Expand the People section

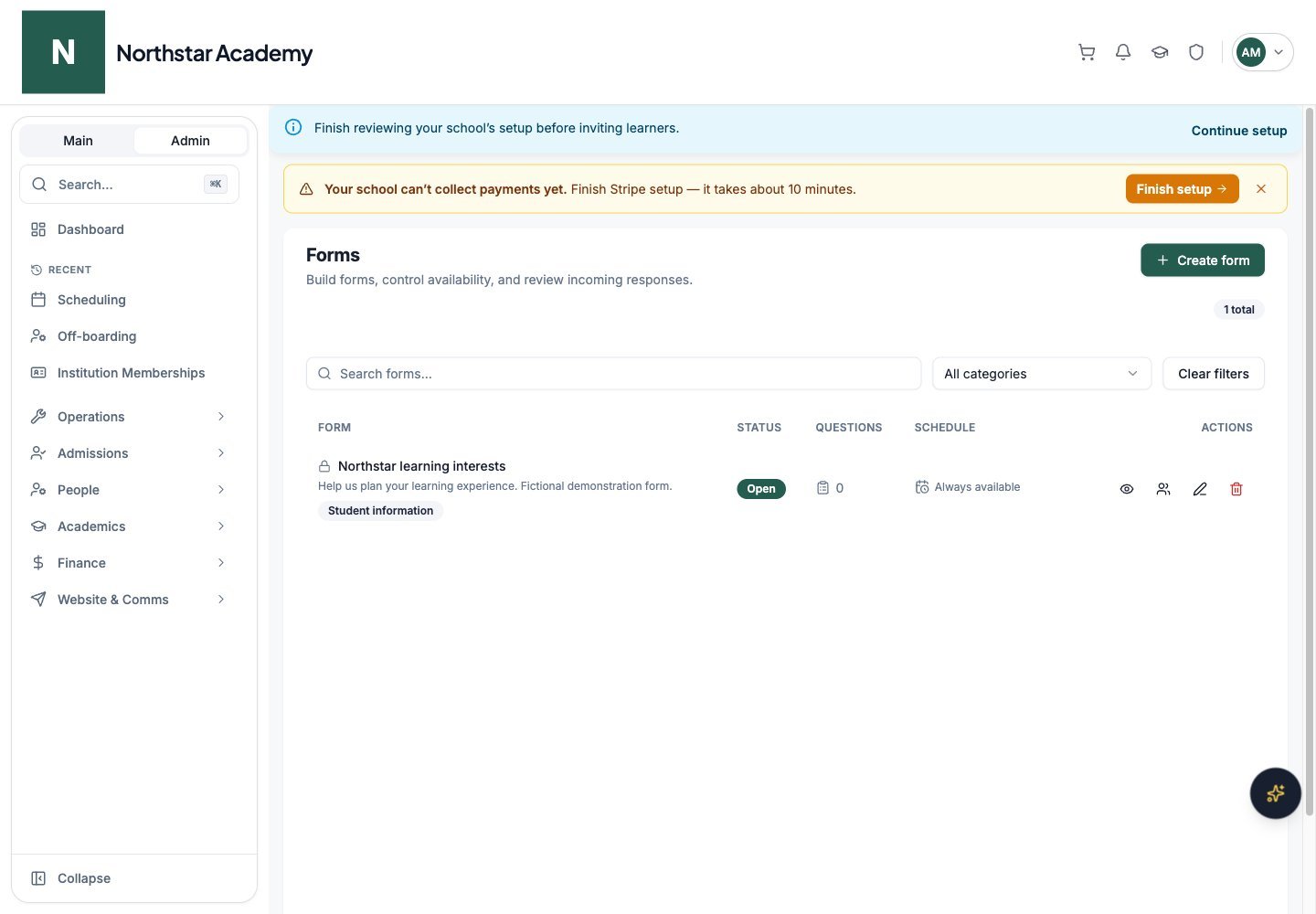(129, 490)
